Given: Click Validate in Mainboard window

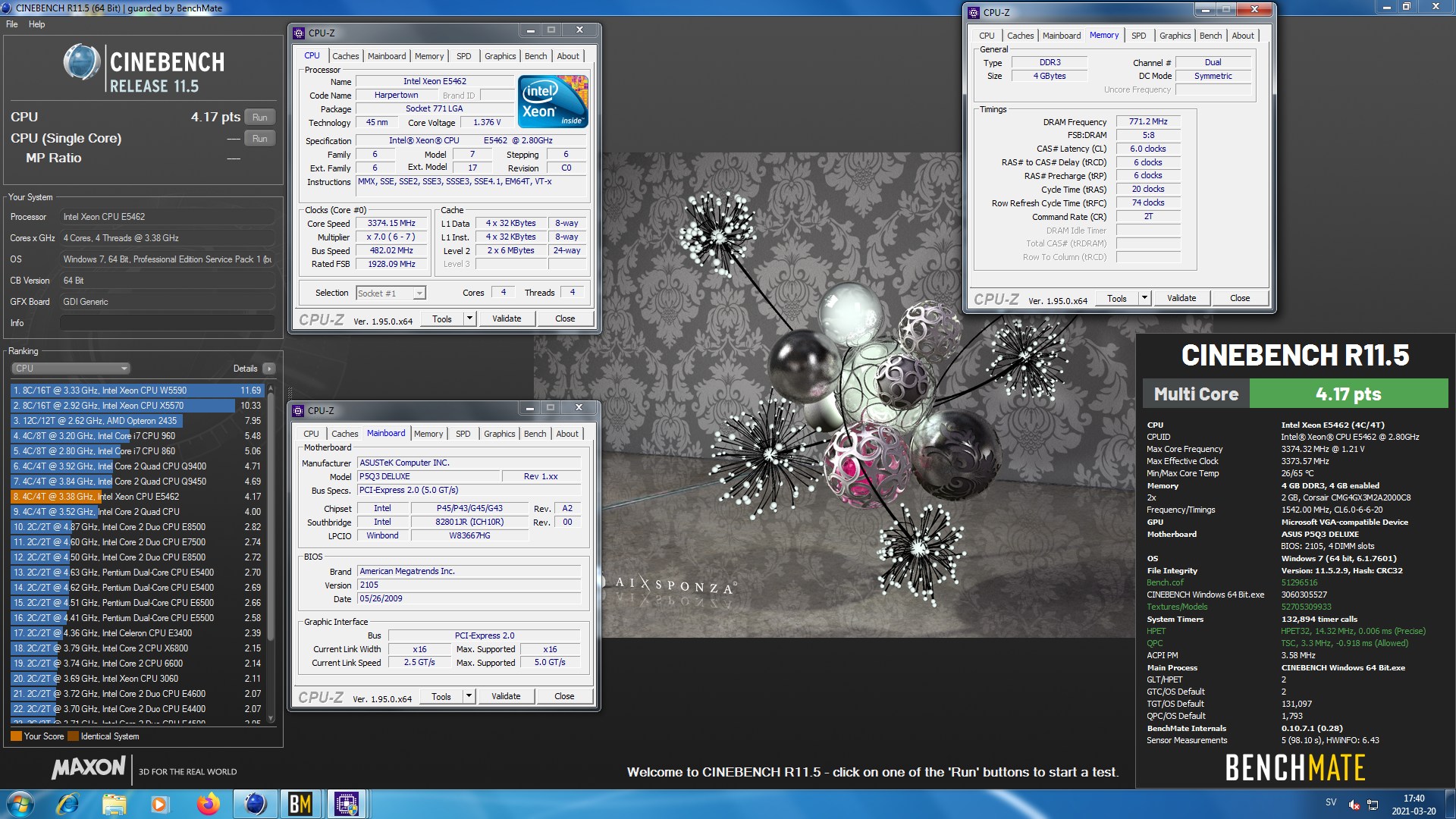Looking at the screenshot, I should click(506, 697).
